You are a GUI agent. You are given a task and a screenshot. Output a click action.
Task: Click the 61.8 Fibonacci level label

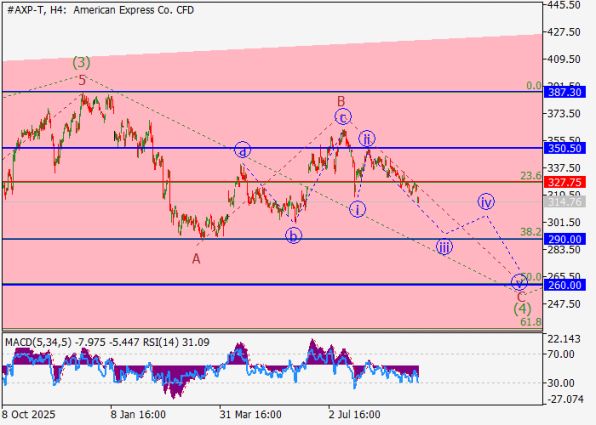click(x=531, y=322)
